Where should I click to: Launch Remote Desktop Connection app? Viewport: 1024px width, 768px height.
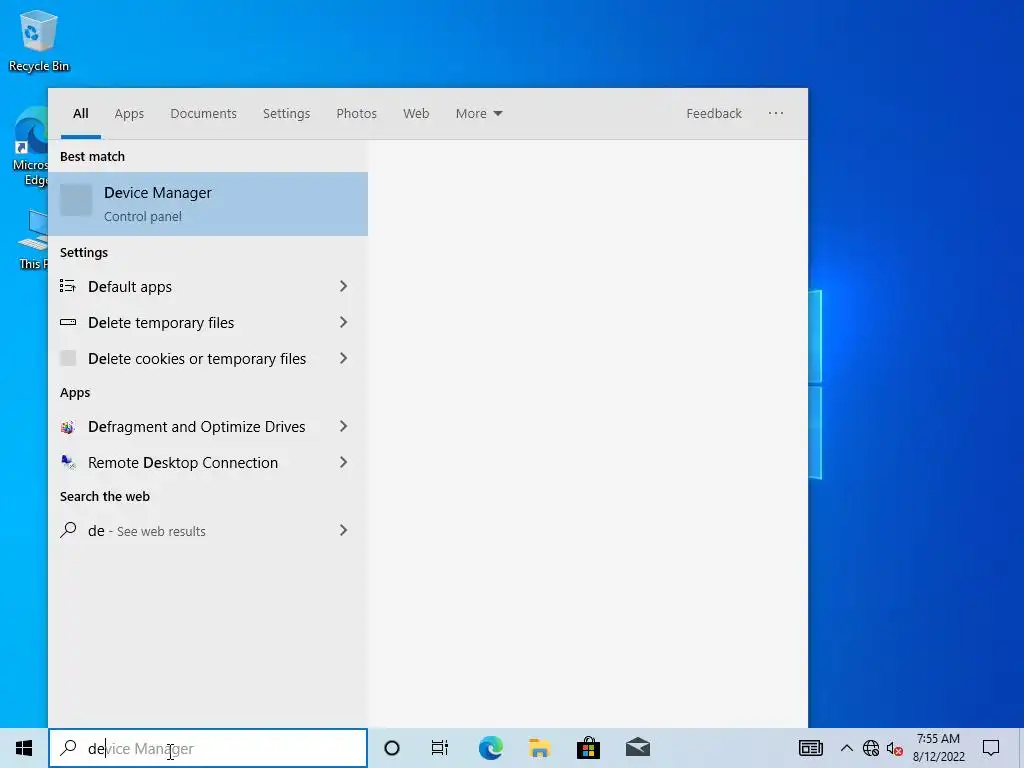click(208, 462)
